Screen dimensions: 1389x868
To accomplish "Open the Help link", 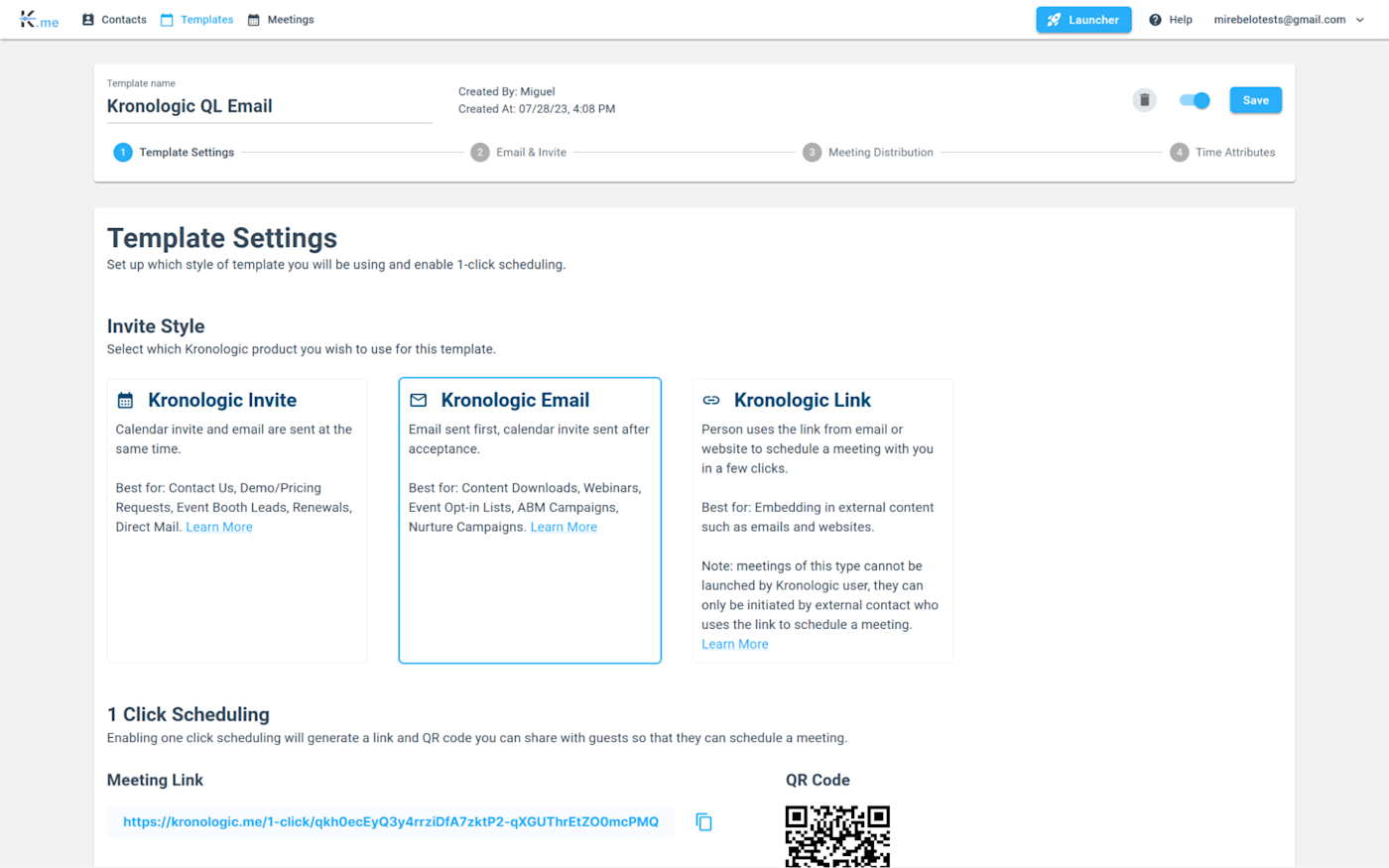I will tap(1171, 20).
